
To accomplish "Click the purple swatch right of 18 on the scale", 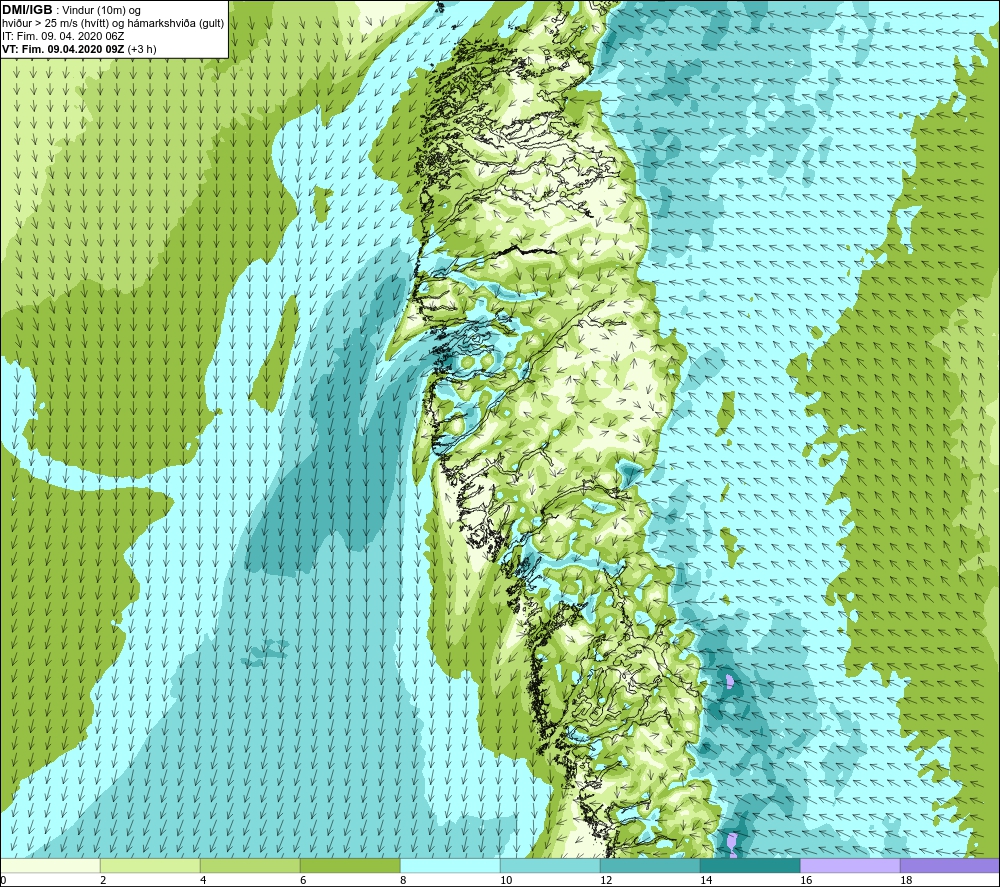I will click(x=950, y=865).
